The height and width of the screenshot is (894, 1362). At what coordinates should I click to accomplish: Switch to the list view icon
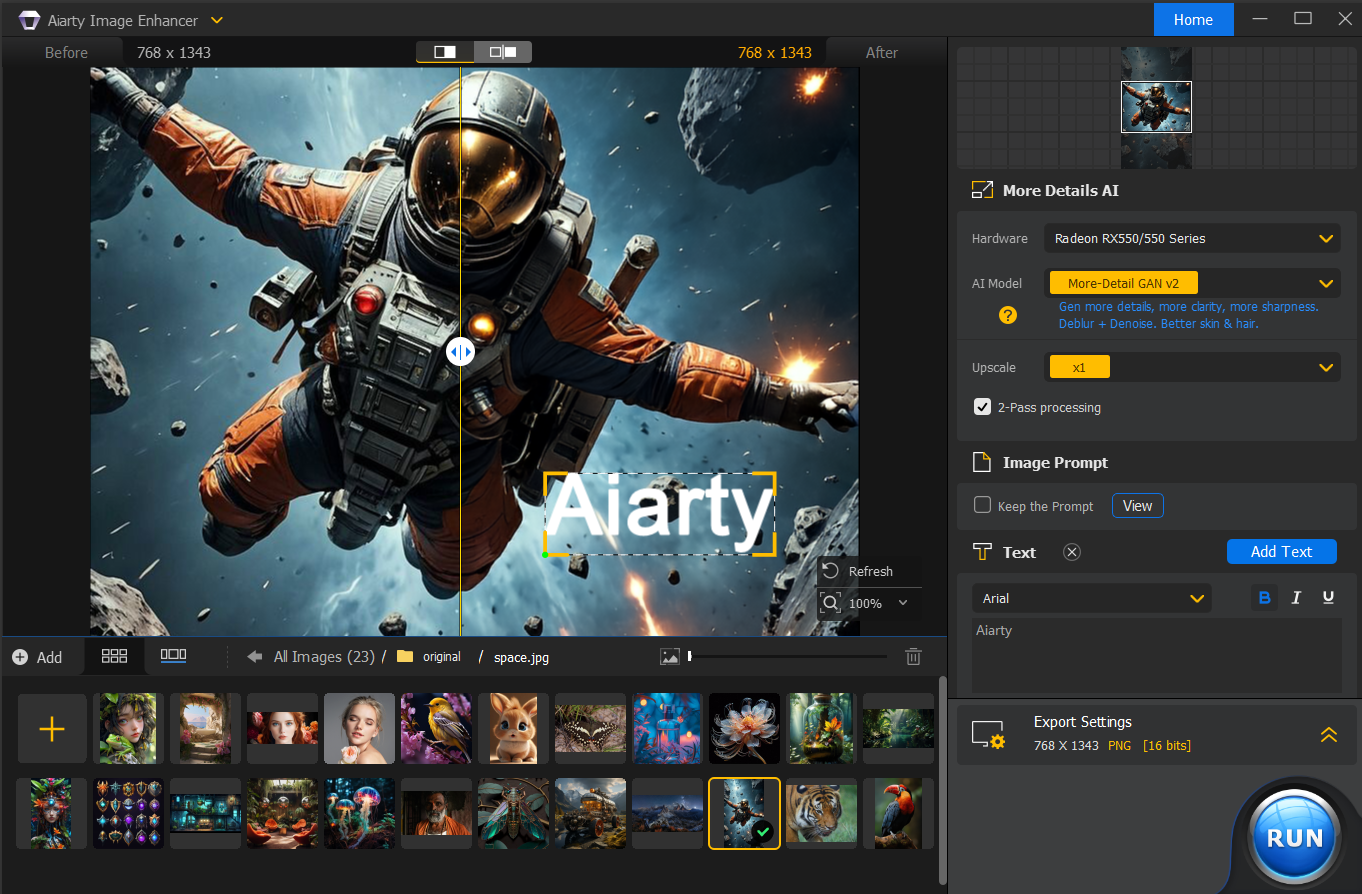tap(172, 656)
